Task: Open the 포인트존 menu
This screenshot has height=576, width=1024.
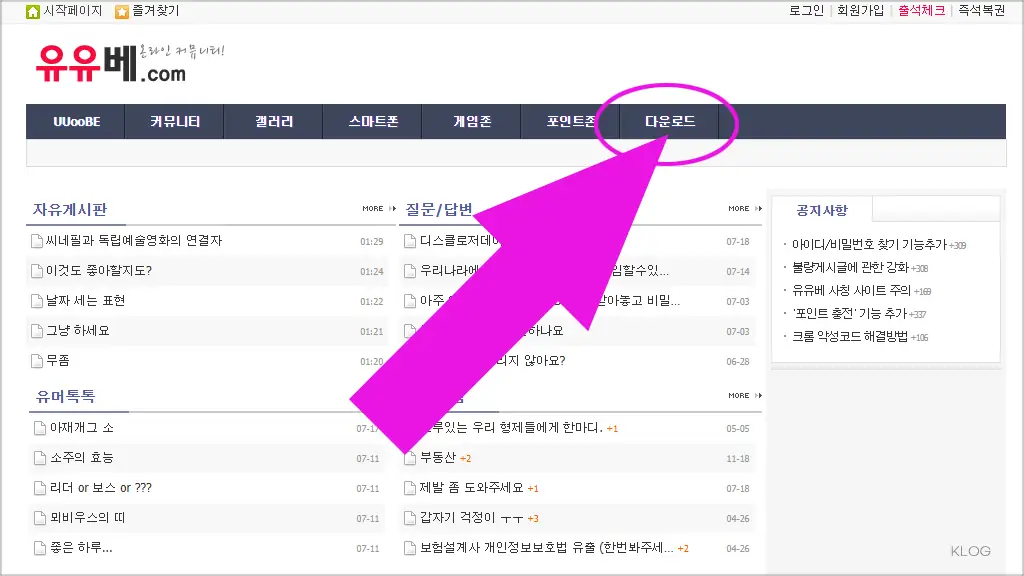Action: 571,121
